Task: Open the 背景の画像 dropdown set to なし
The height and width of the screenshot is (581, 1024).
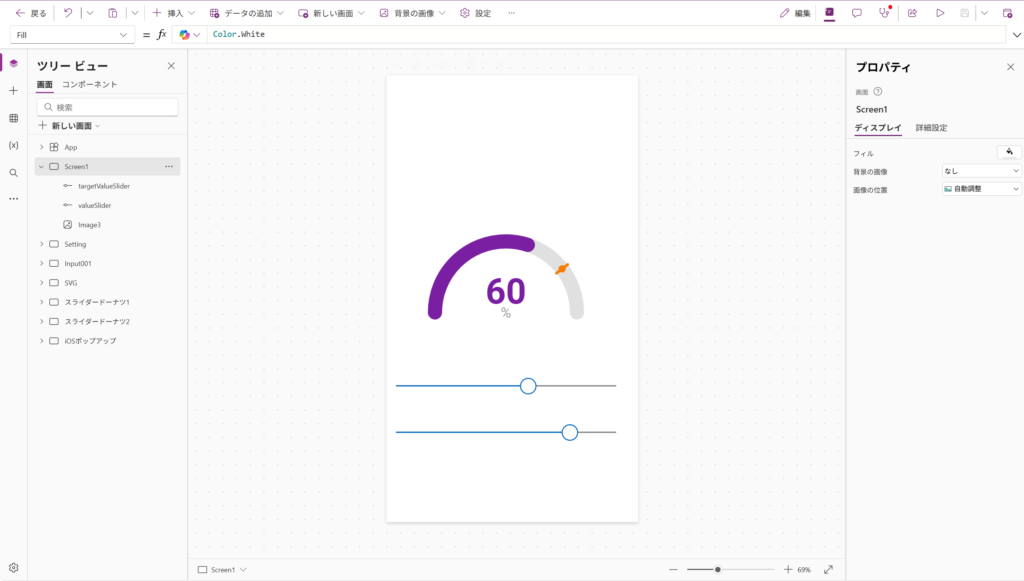Action: pyautogui.click(x=981, y=171)
